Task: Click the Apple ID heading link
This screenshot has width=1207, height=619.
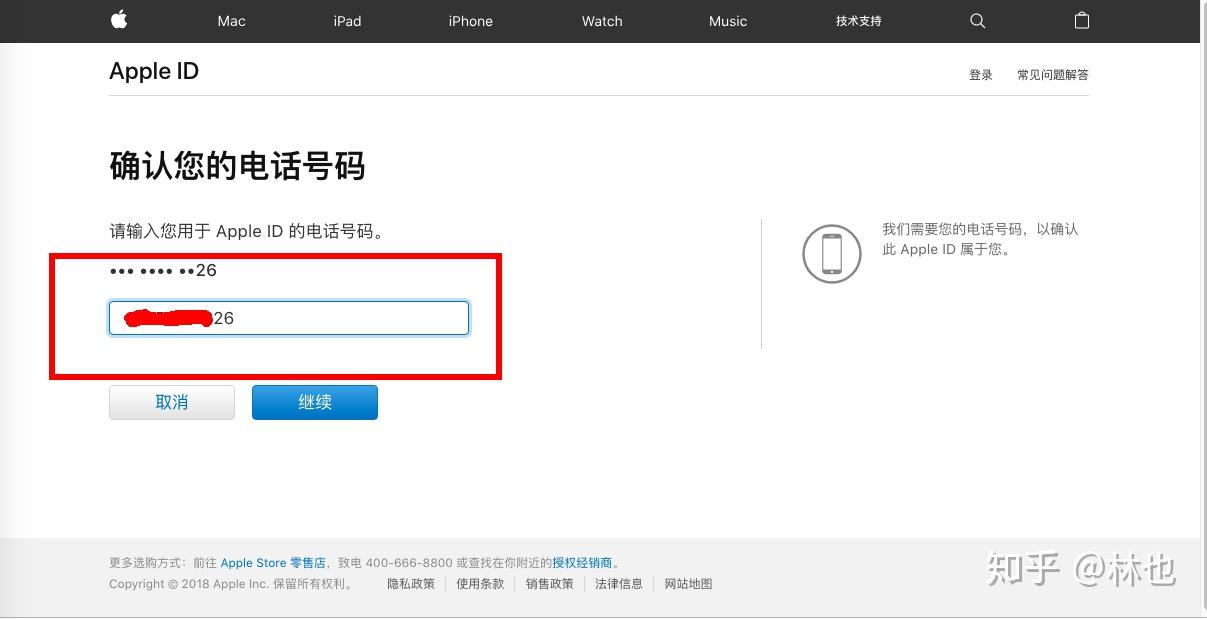Action: coord(153,70)
